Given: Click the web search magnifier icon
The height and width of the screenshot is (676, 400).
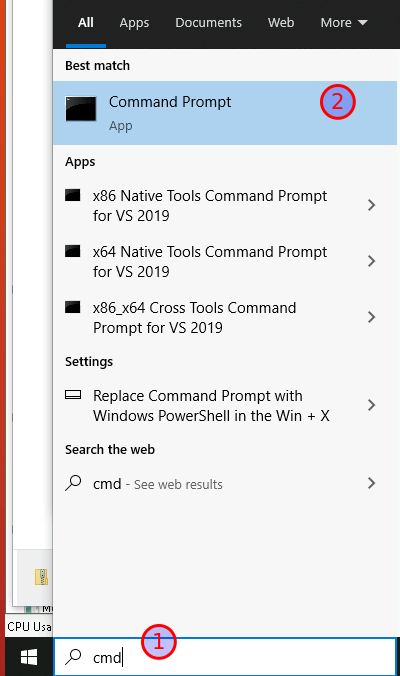Looking at the screenshot, I should [x=73, y=483].
